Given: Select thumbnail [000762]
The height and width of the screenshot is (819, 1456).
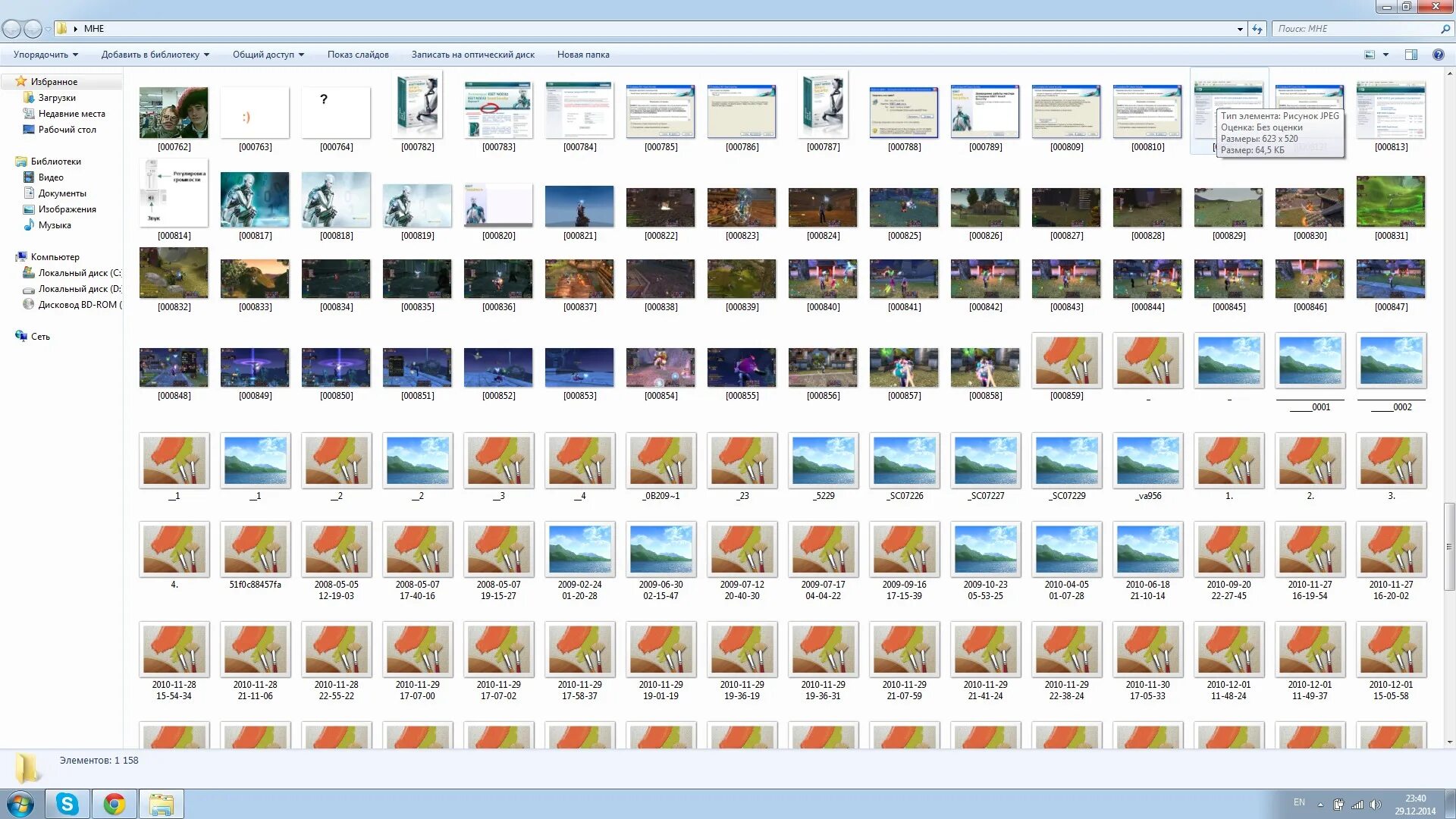Looking at the screenshot, I should (x=174, y=113).
